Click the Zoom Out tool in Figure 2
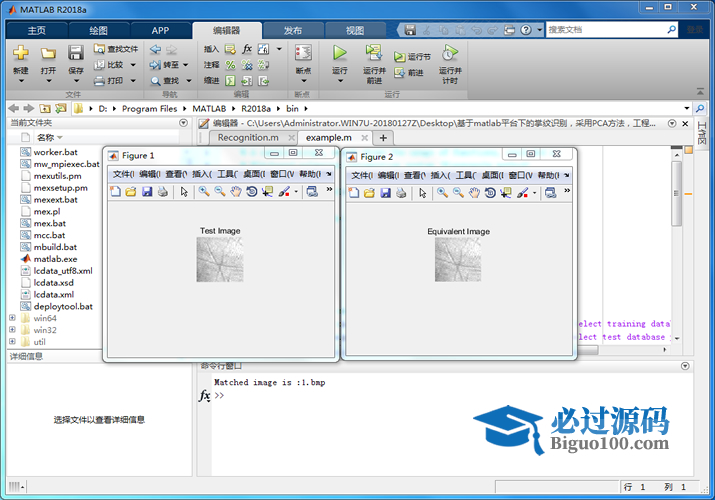Image resolution: width=715 pixels, height=500 pixels. coord(458,193)
